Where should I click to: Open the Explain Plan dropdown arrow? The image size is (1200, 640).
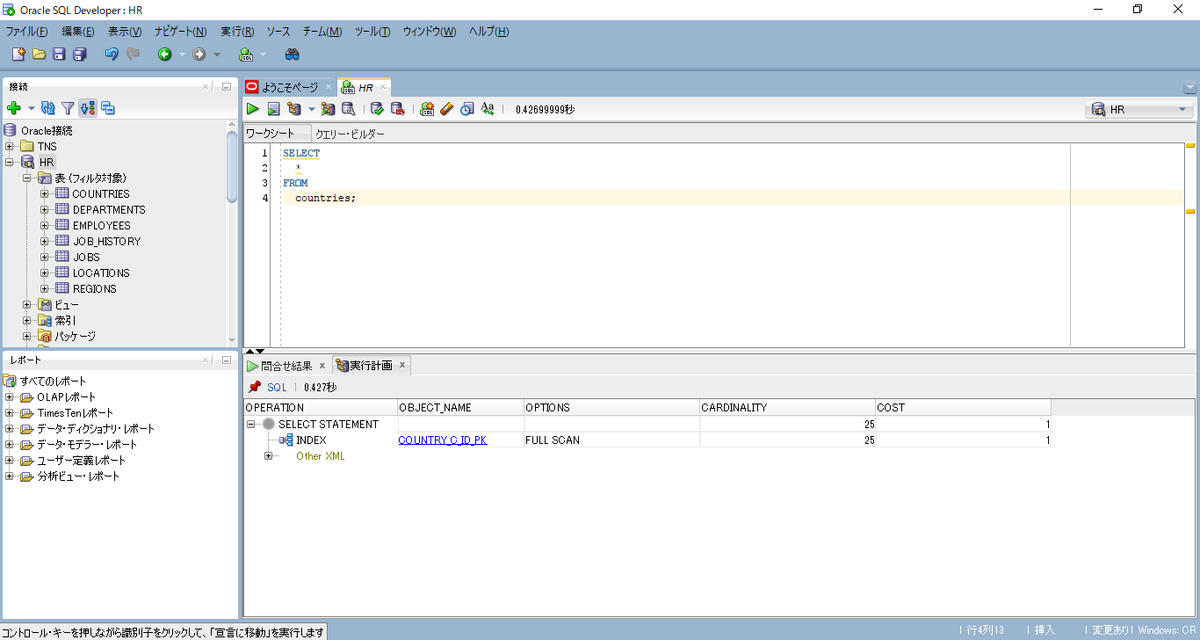tap(311, 109)
